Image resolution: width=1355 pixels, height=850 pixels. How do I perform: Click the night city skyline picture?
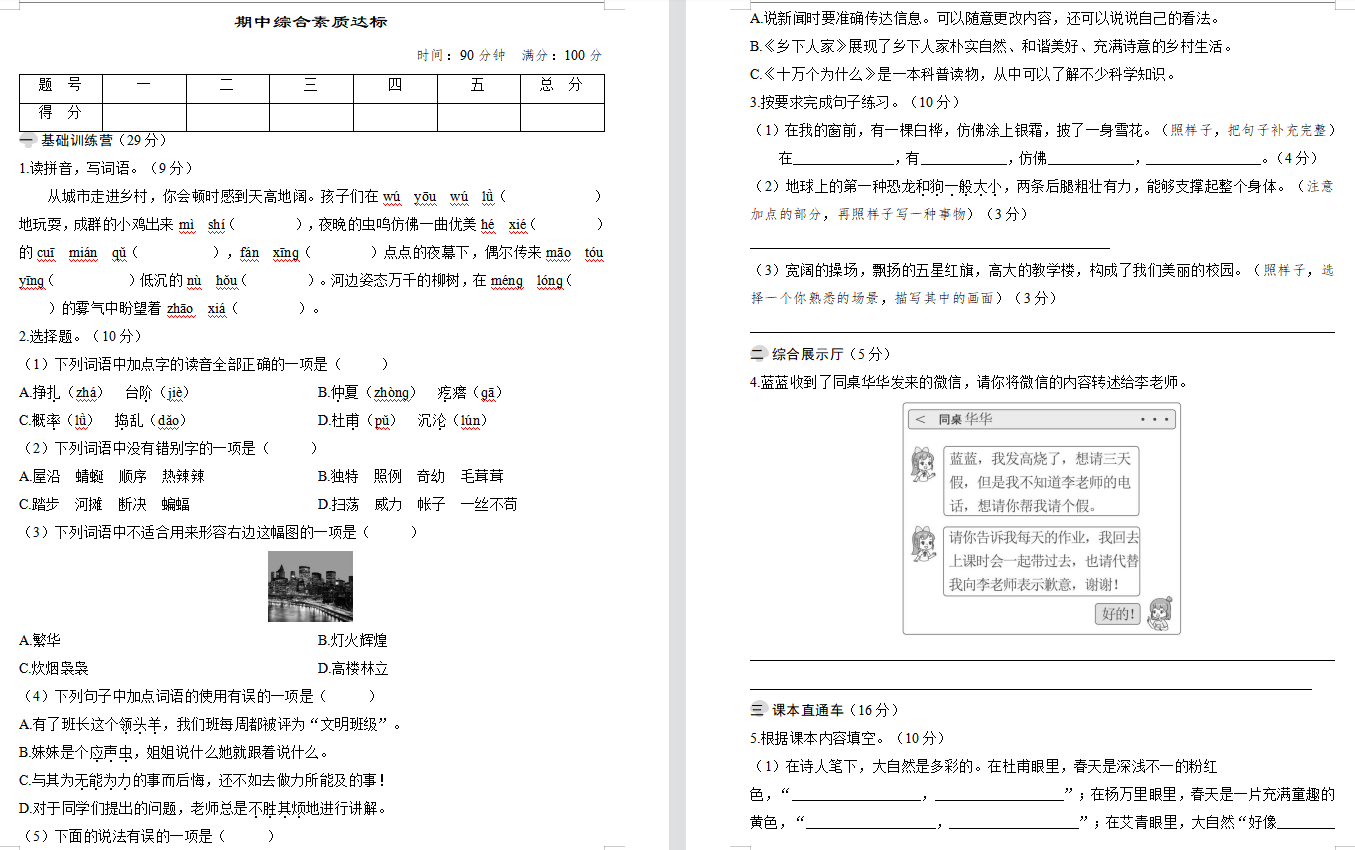tap(310, 586)
